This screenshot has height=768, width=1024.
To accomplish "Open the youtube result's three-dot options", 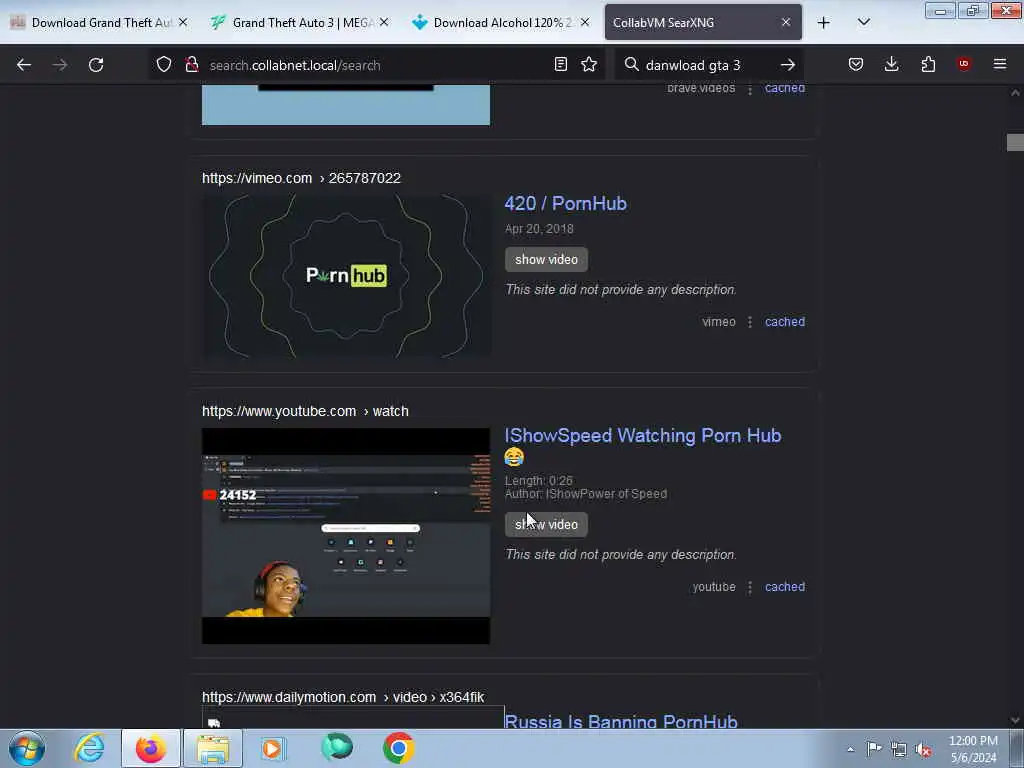I will (750, 587).
